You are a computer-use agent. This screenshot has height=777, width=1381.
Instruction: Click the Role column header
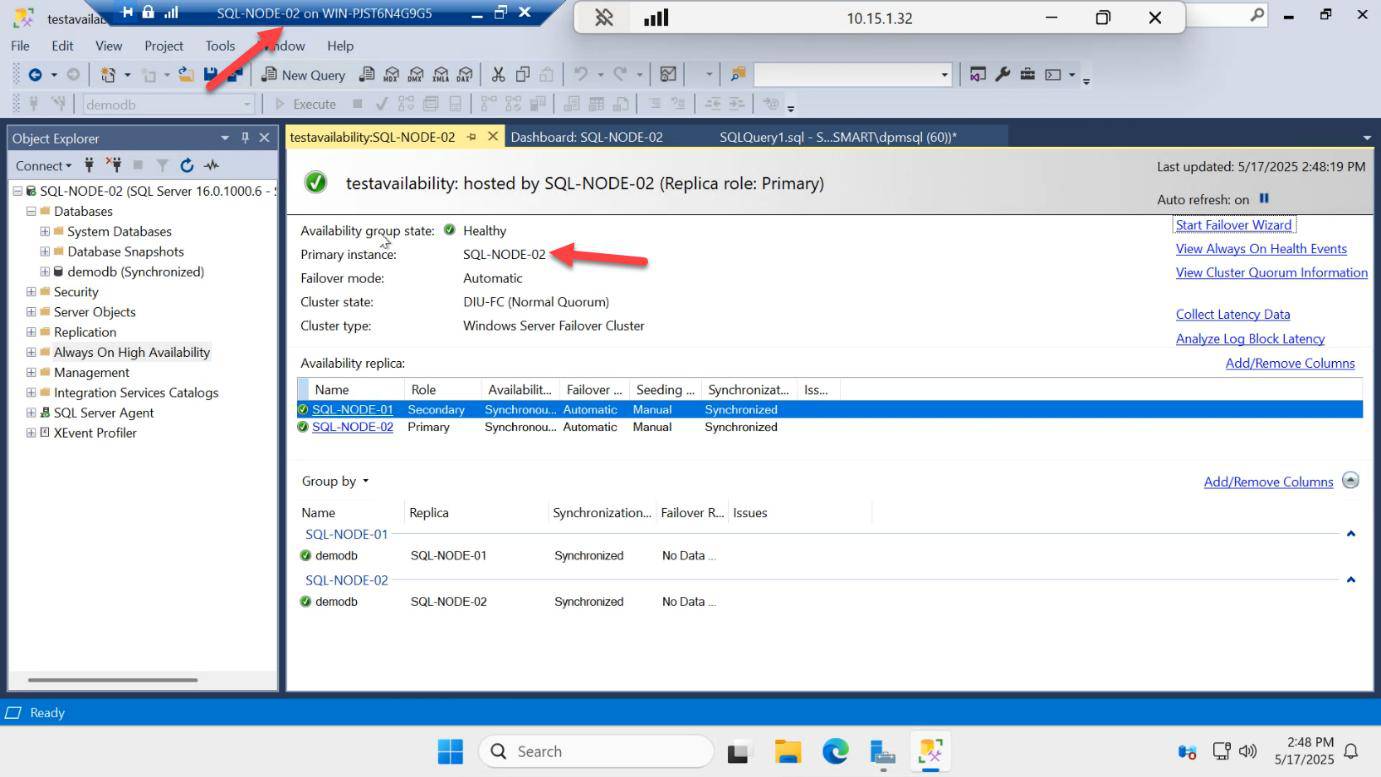tap(443, 390)
